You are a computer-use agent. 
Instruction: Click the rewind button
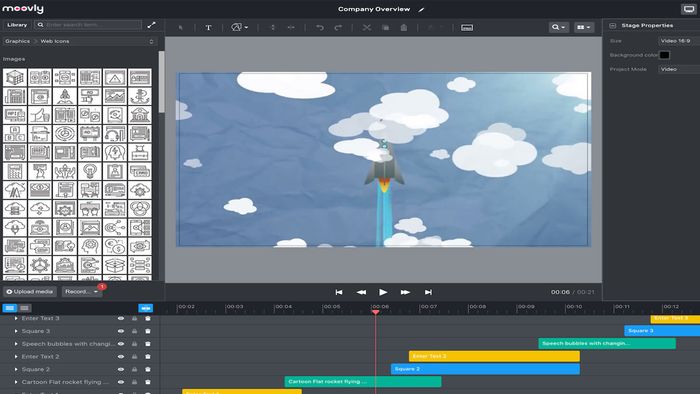(361, 292)
